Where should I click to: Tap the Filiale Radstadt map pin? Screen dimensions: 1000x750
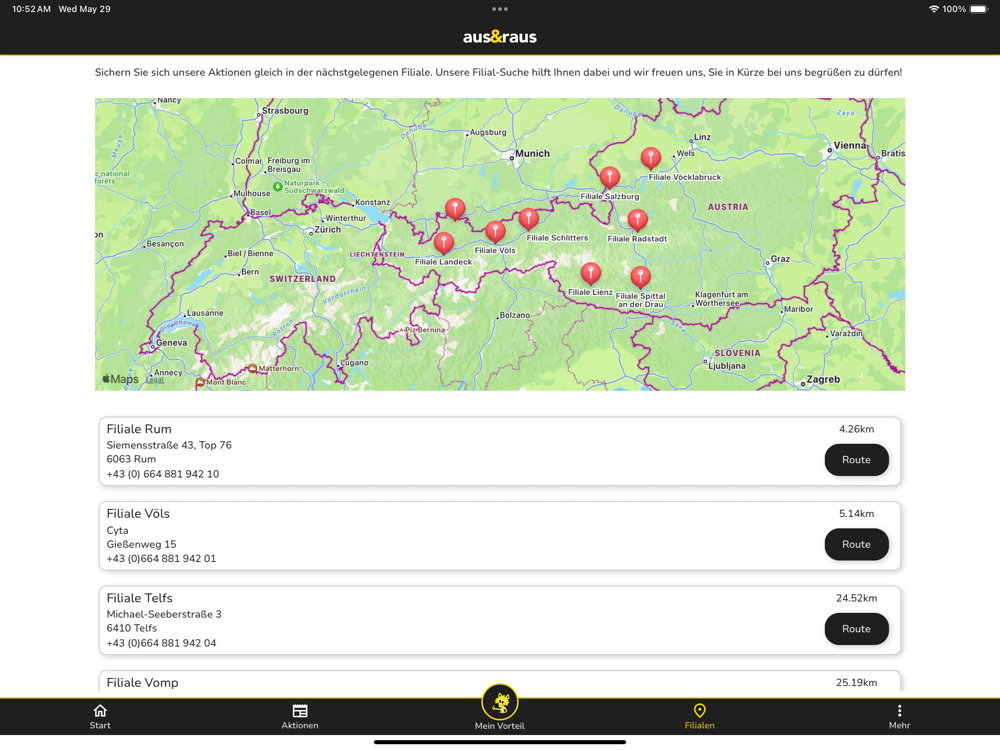(x=637, y=219)
